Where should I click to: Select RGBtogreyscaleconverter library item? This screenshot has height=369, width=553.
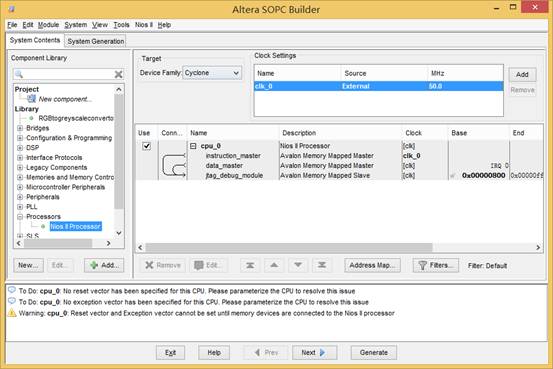[75, 118]
